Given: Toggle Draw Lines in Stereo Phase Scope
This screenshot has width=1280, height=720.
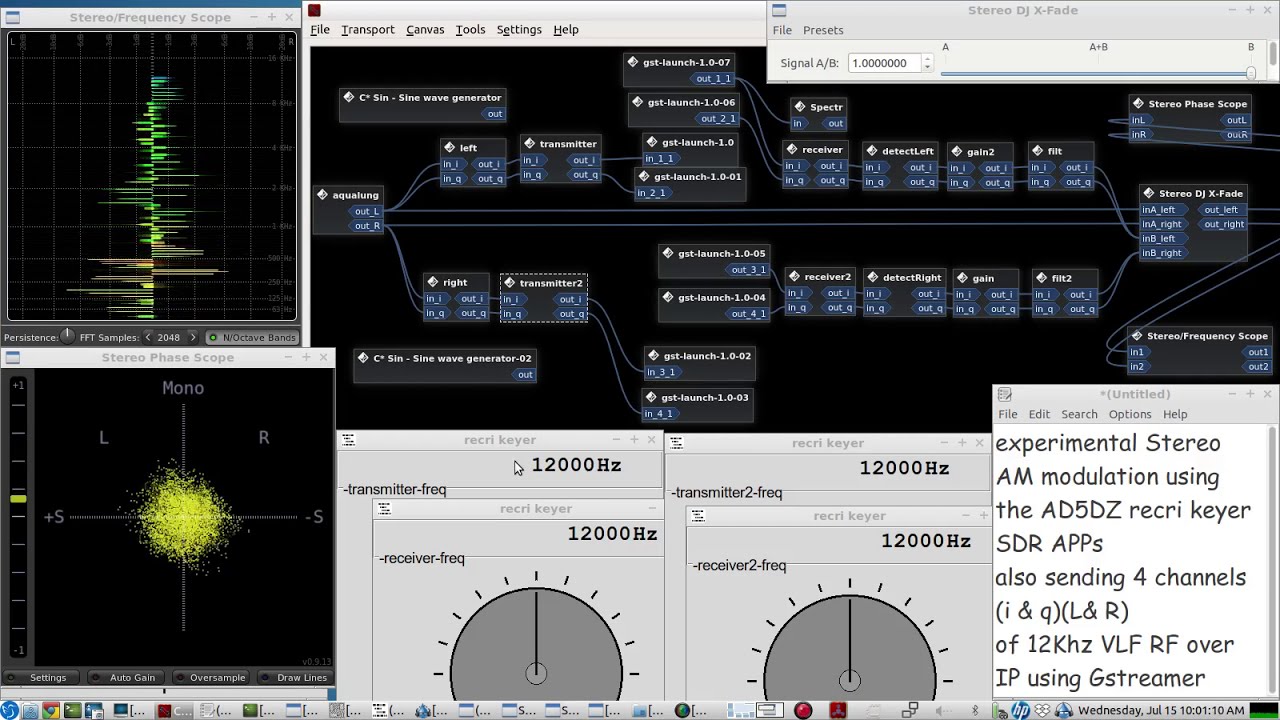Looking at the screenshot, I should pyautogui.click(x=294, y=677).
